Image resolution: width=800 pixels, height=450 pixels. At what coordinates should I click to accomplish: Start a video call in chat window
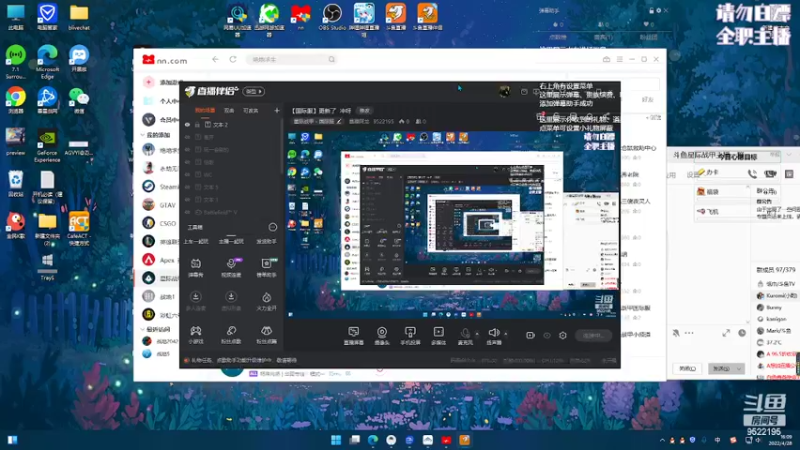click(x=770, y=173)
